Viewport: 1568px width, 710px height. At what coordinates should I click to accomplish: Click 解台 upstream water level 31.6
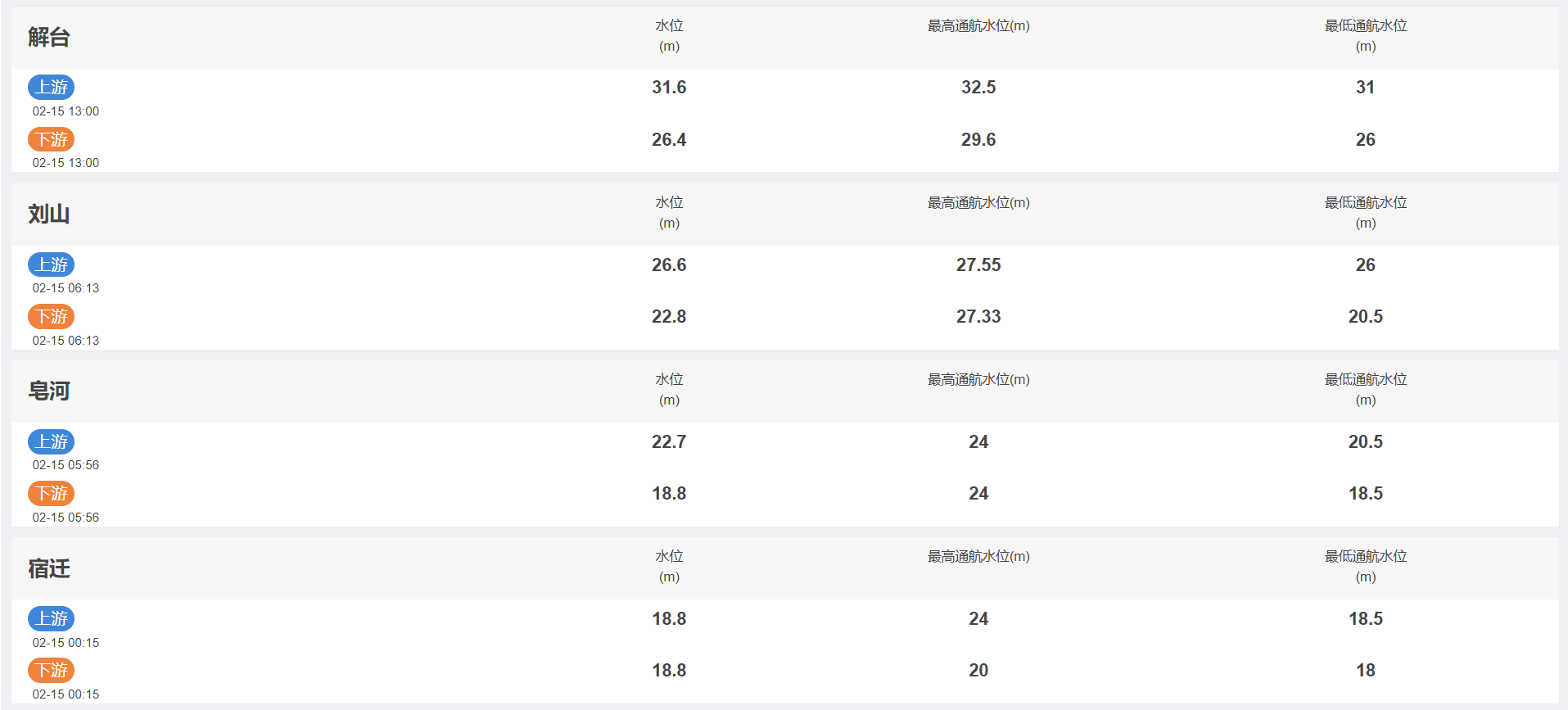(x=669, y=87)
